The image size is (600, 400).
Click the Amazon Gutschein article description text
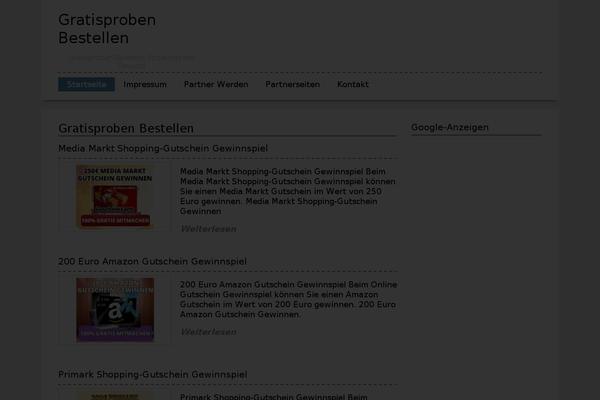click(289, 299)
